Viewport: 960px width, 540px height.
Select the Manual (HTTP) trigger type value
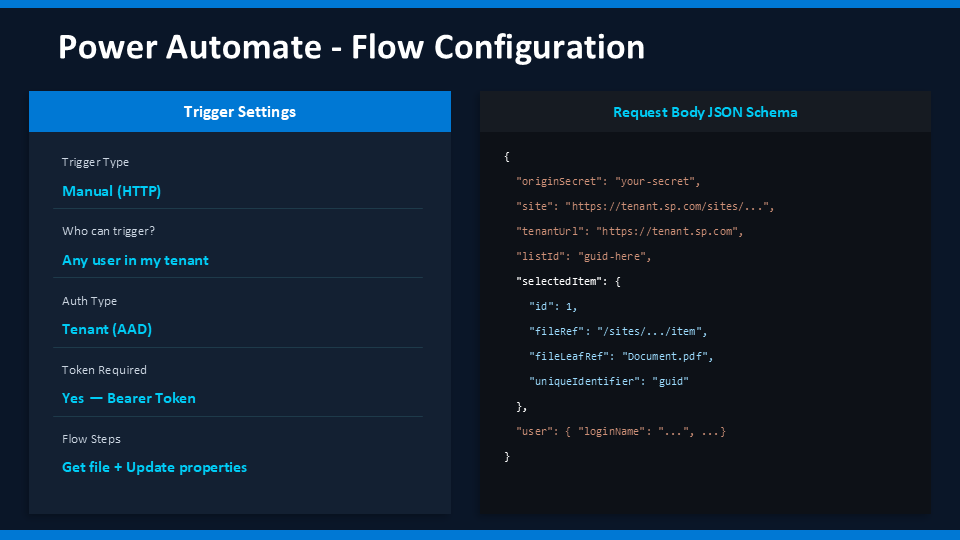tap(111, 191)
